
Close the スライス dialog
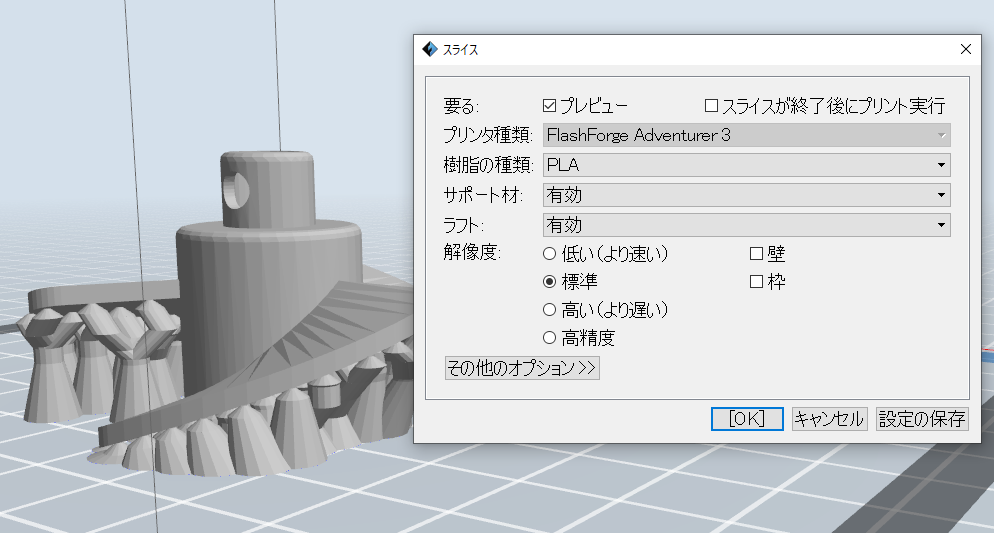tap(965, 49)
